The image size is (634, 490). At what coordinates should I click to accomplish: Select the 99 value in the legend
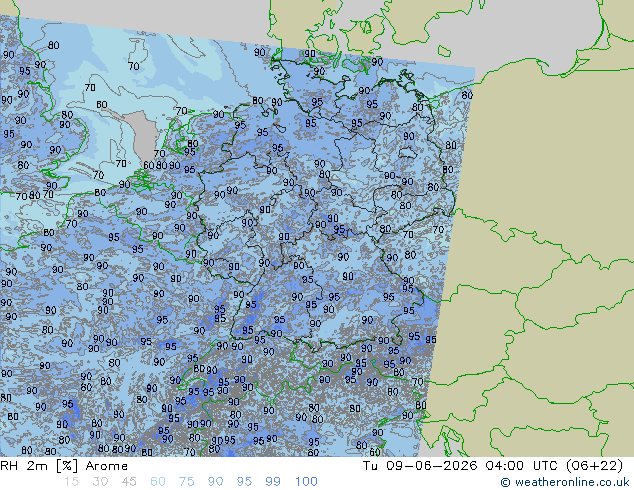(x=273, y=482)
